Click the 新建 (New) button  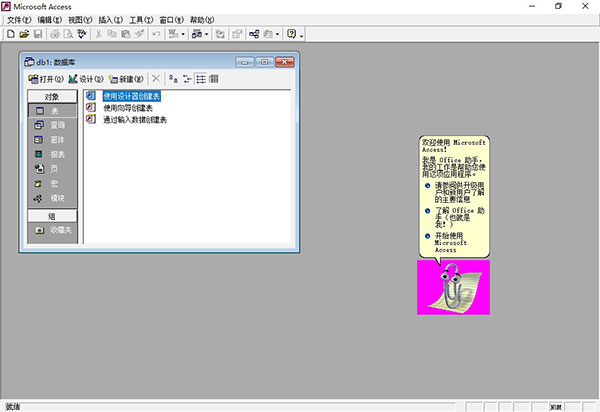pyautogui.click(x=126, y=78)
